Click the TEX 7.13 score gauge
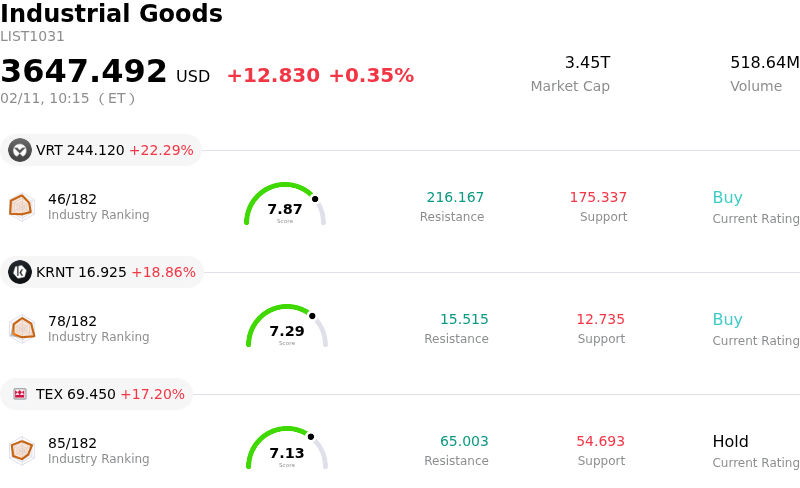The height and width of the screenshot is (488, 800). 287,449
